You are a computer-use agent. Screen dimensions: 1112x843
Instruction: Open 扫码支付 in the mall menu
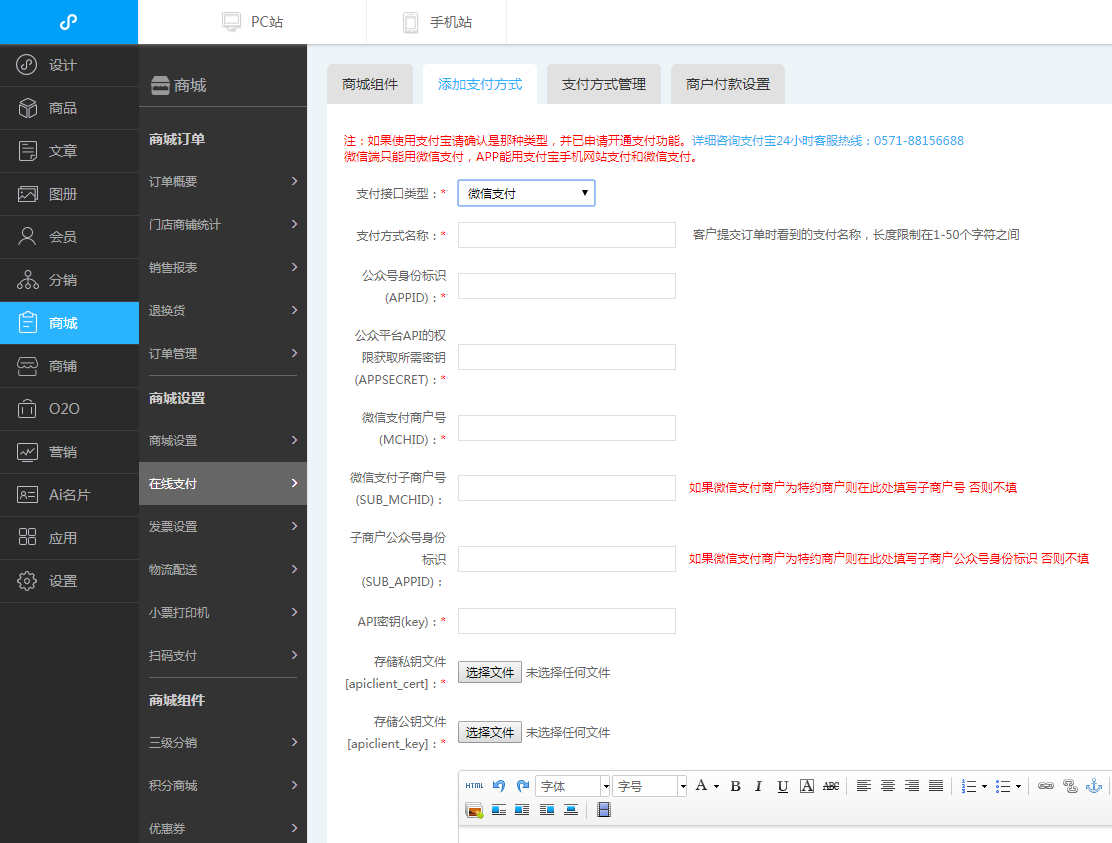(x=223, y=656)
